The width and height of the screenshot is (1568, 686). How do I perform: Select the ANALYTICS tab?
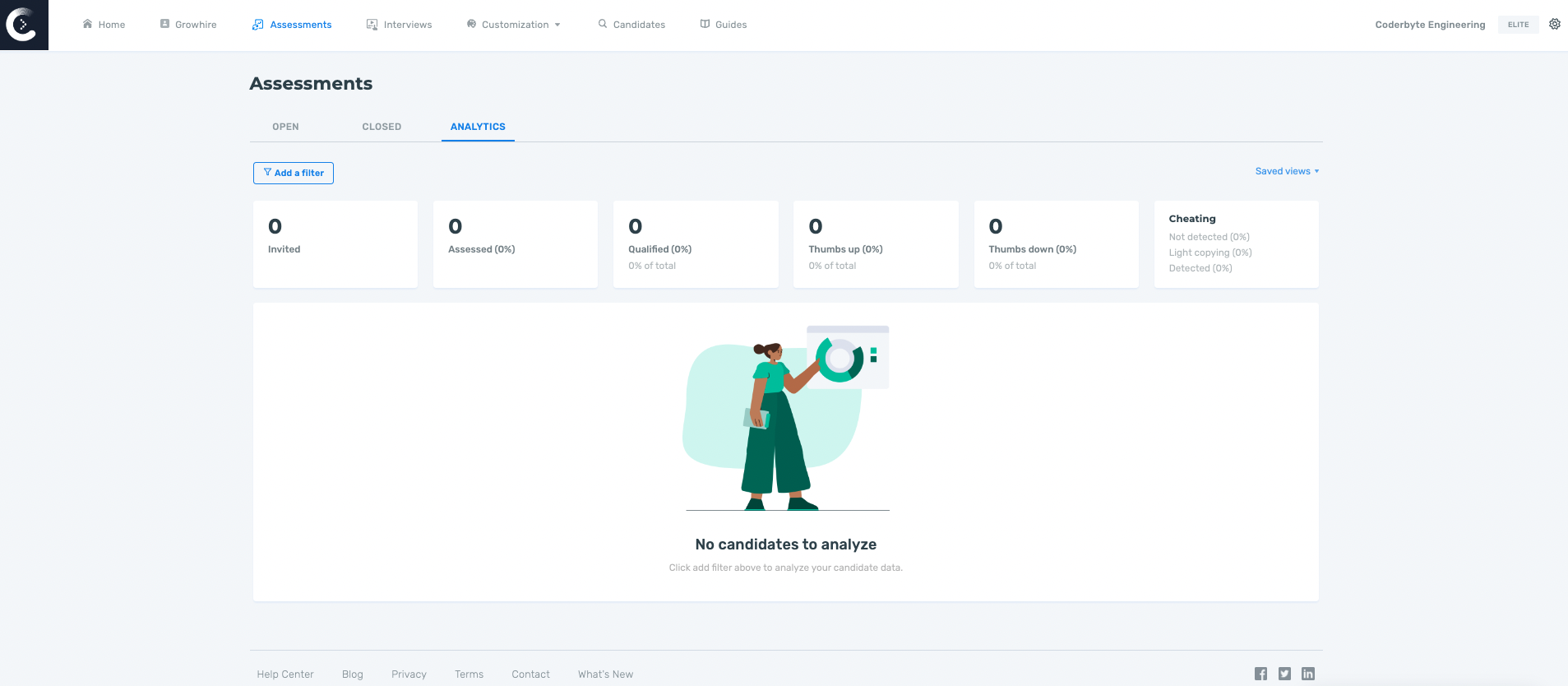[x=478, y=127]
